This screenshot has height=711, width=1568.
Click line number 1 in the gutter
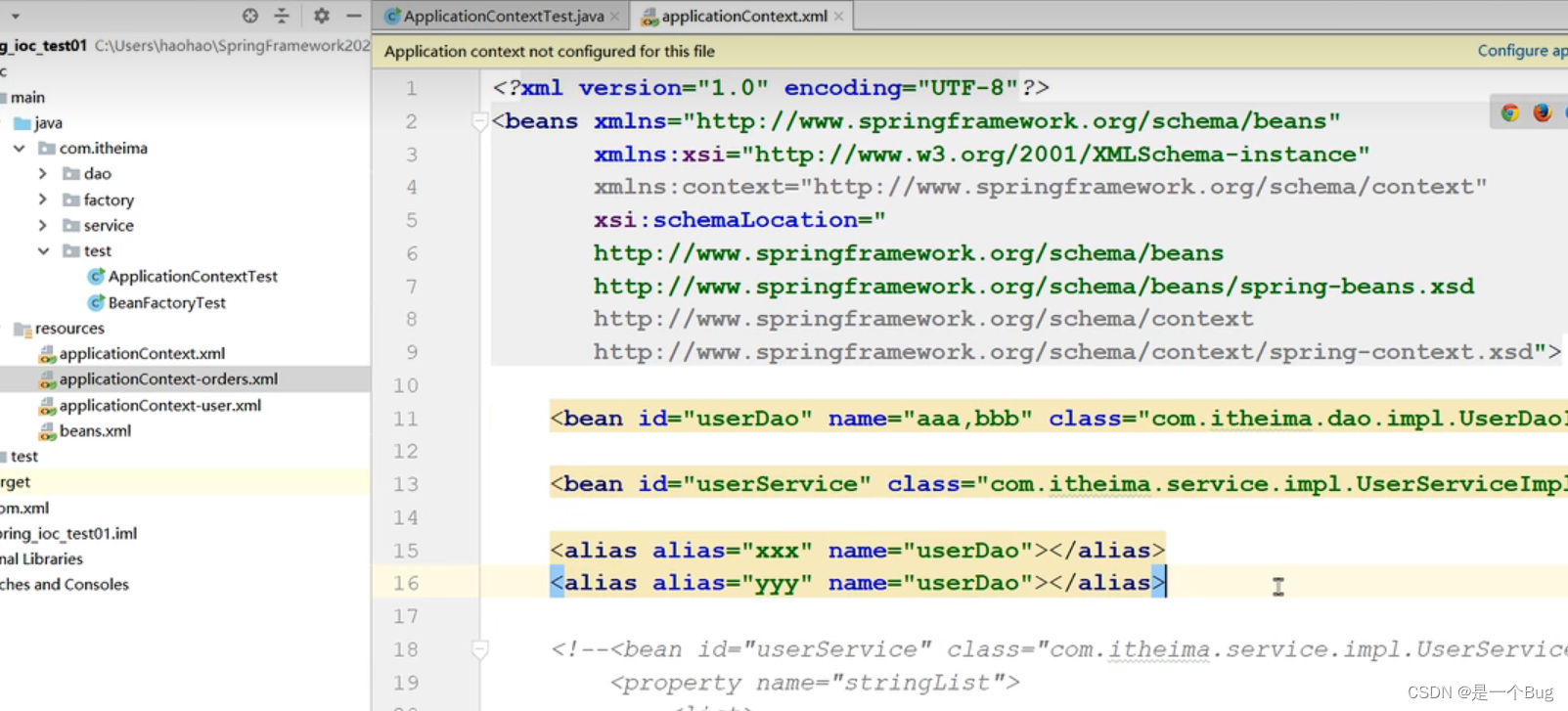tap(412, 88)
